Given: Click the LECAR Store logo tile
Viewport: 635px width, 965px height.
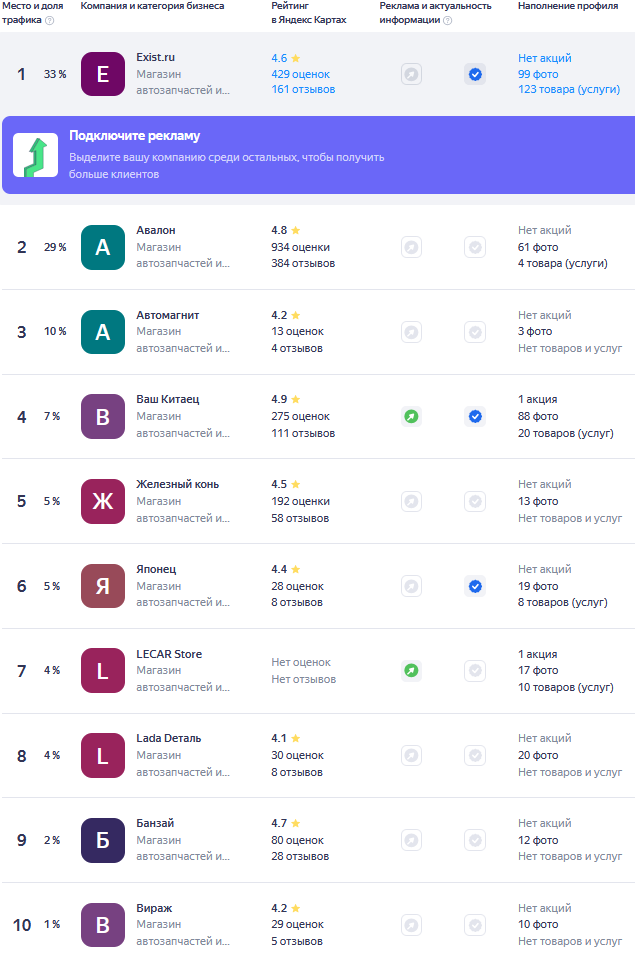Looking at the screenshot, I should (103, 671).
